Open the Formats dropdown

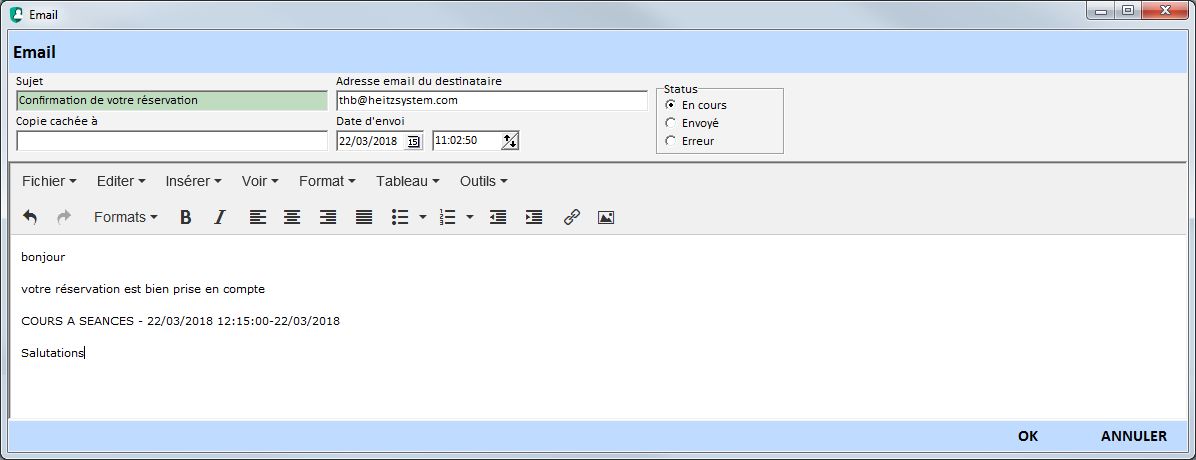tap(125, 217)
